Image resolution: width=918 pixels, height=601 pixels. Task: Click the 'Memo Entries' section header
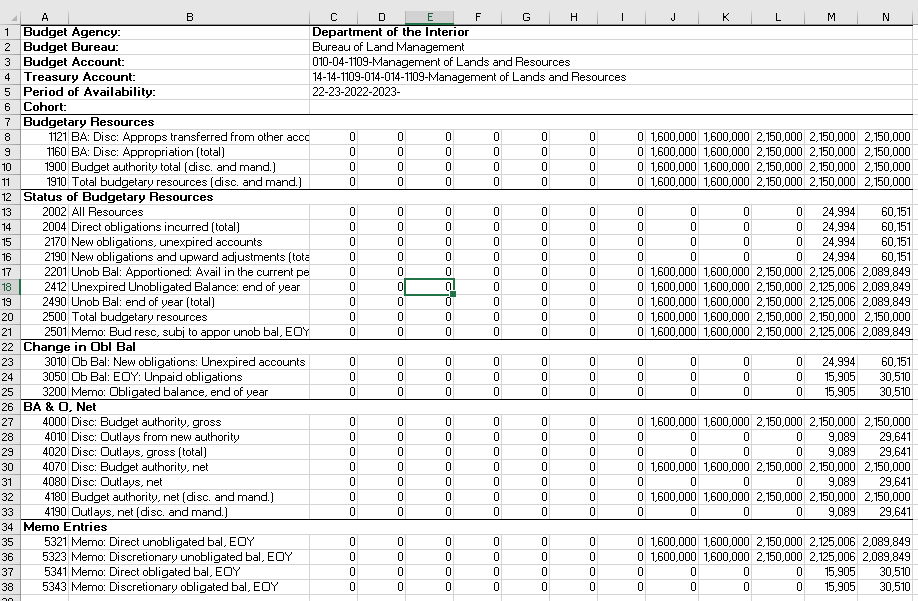66,527
